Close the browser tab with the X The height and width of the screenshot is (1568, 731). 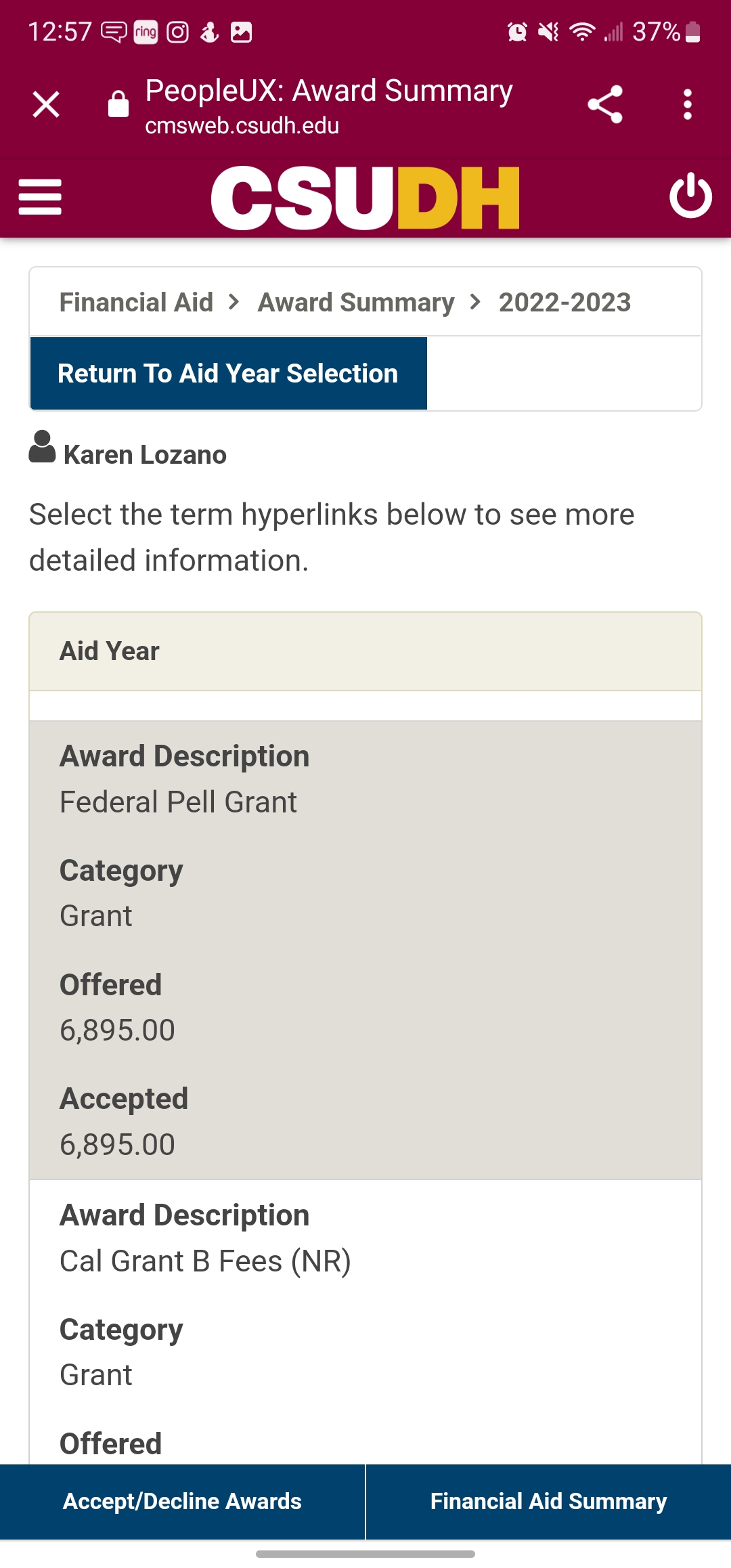click(46, 104)
